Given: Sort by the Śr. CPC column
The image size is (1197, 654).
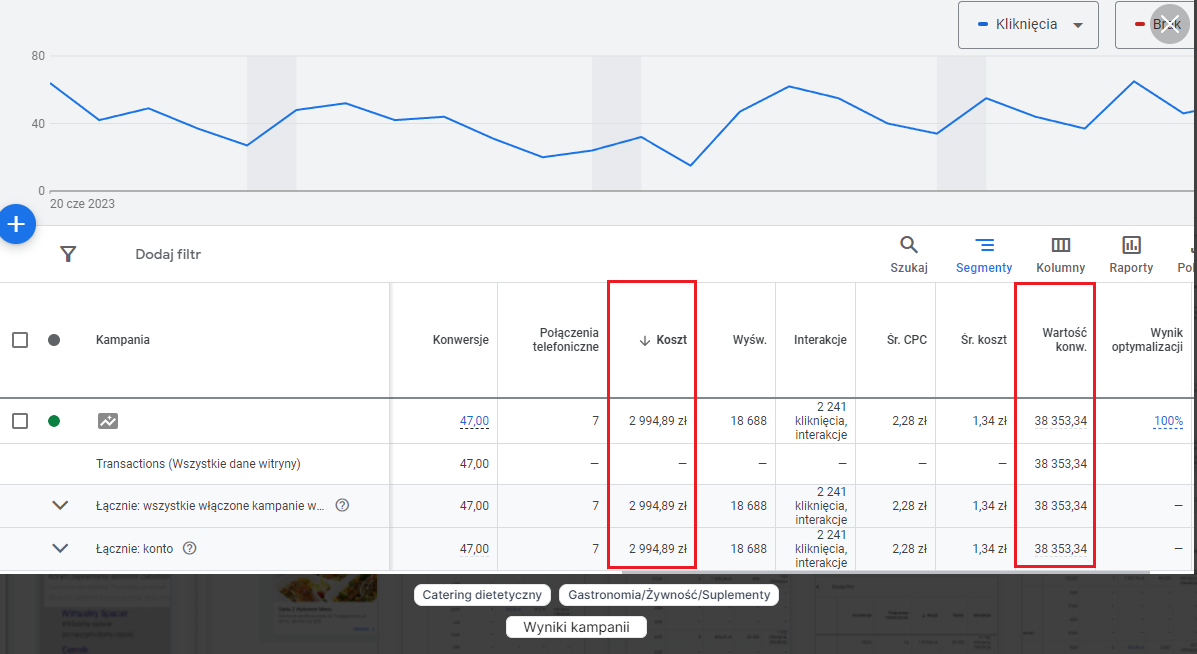Looking at the screenshot, I should click(x=907, y=340).
